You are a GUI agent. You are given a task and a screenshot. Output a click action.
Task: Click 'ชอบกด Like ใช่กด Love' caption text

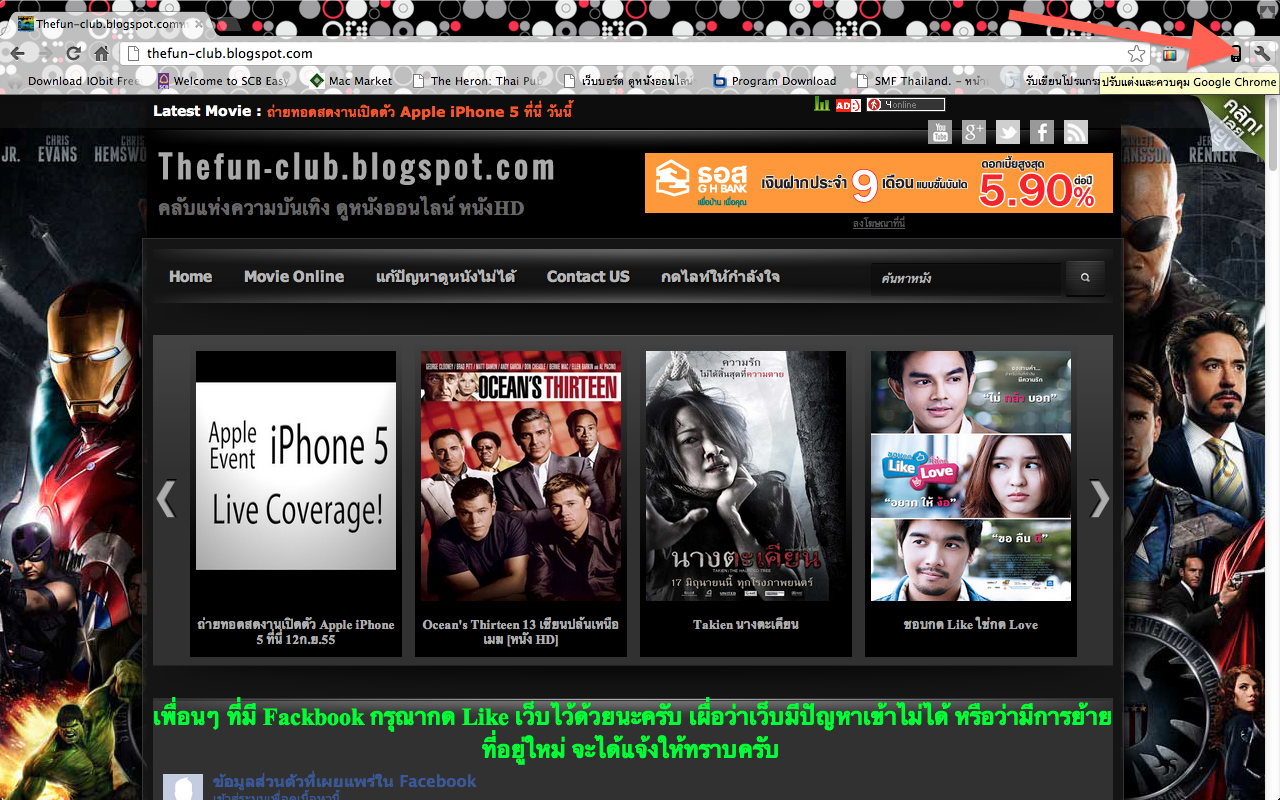(971, 625)
